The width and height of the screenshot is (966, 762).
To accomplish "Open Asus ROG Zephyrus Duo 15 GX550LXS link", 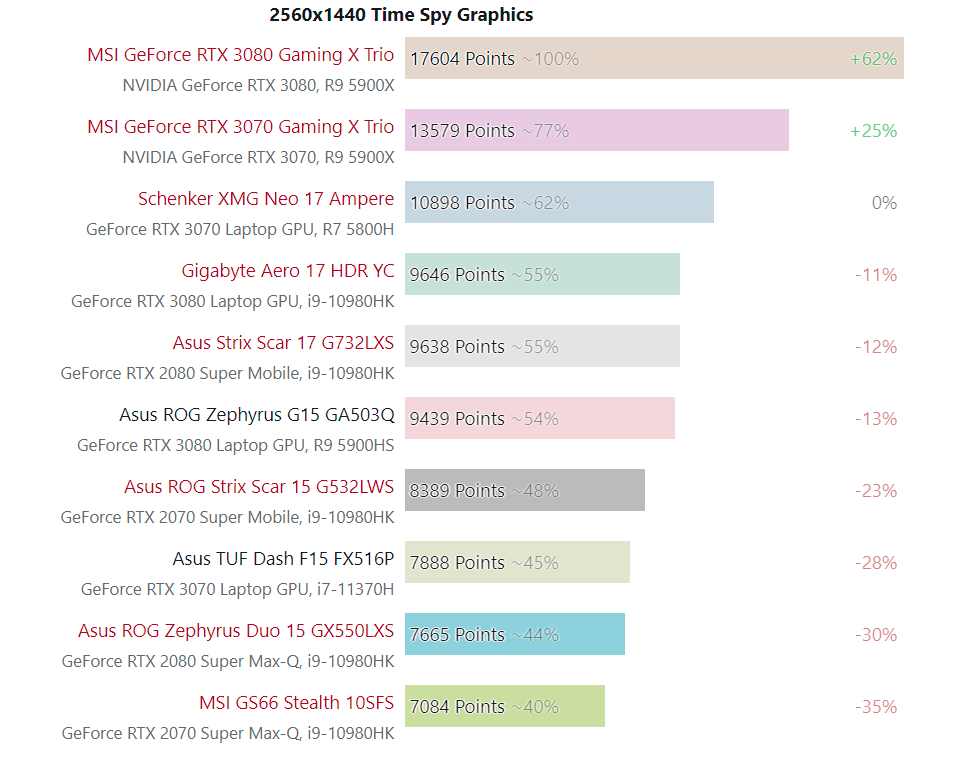I will [x=236, y=631].
